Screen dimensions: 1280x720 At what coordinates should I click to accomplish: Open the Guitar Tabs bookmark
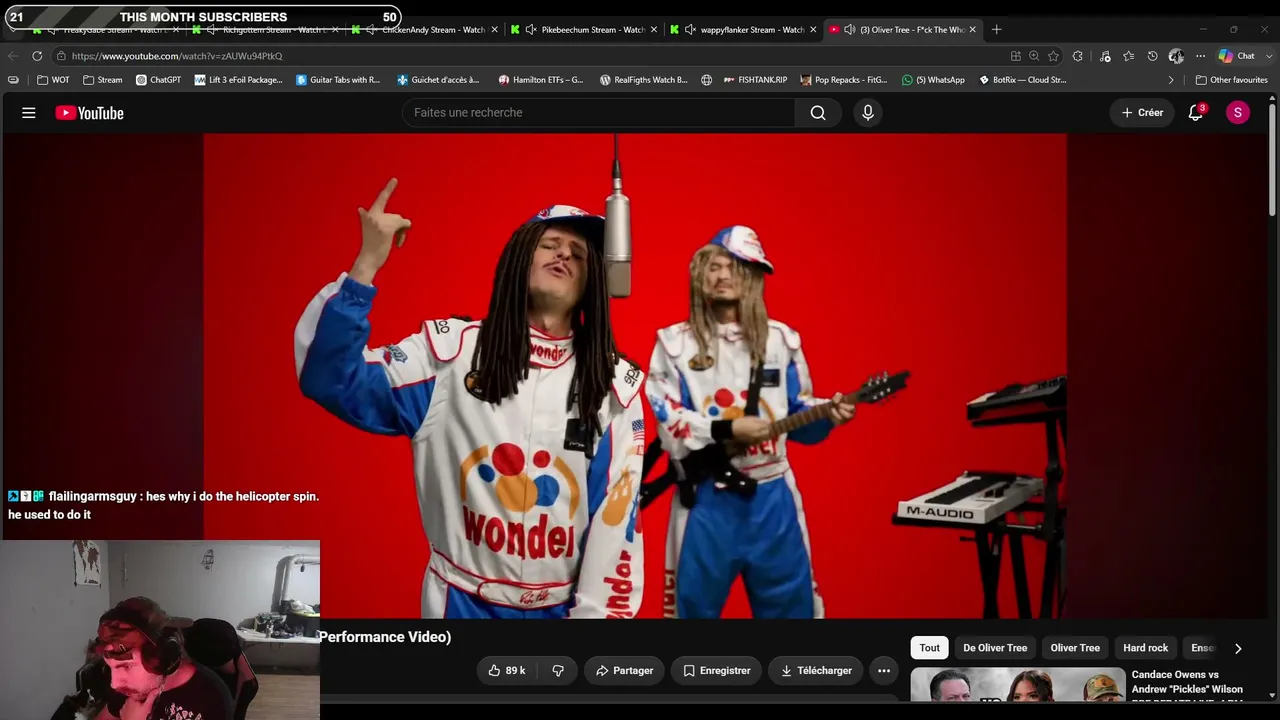338,80
